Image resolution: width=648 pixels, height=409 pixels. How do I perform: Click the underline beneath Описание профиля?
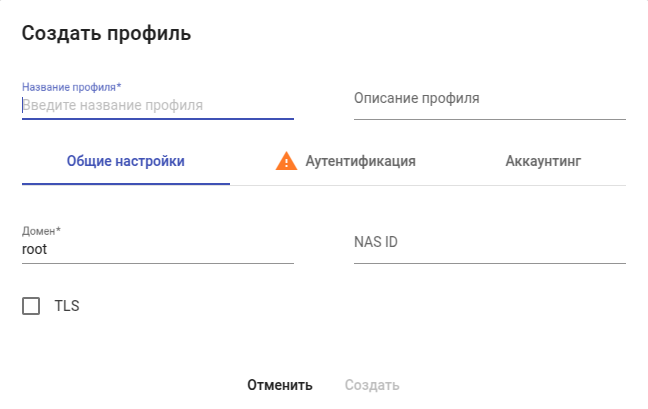coord(489,119)
